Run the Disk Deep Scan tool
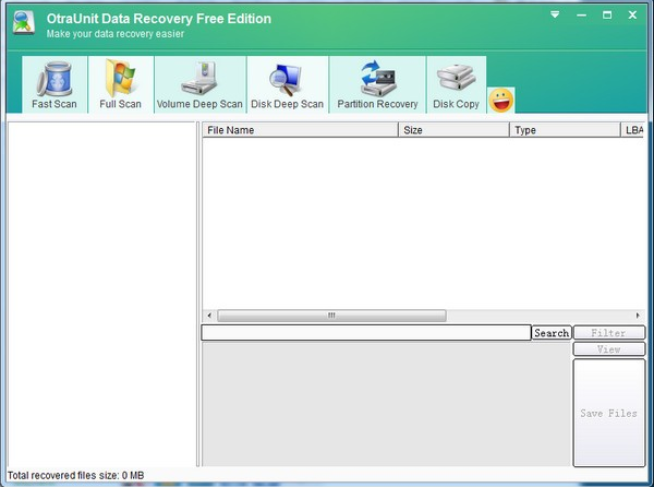This screenshot has height=487, width=655. click(x=287, y=85)
